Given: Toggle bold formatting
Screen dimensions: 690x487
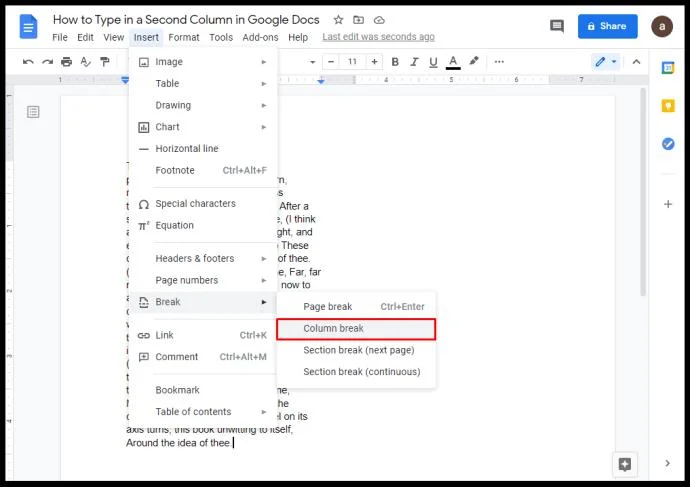Looking at the screenshot, I should click(395, 62).
